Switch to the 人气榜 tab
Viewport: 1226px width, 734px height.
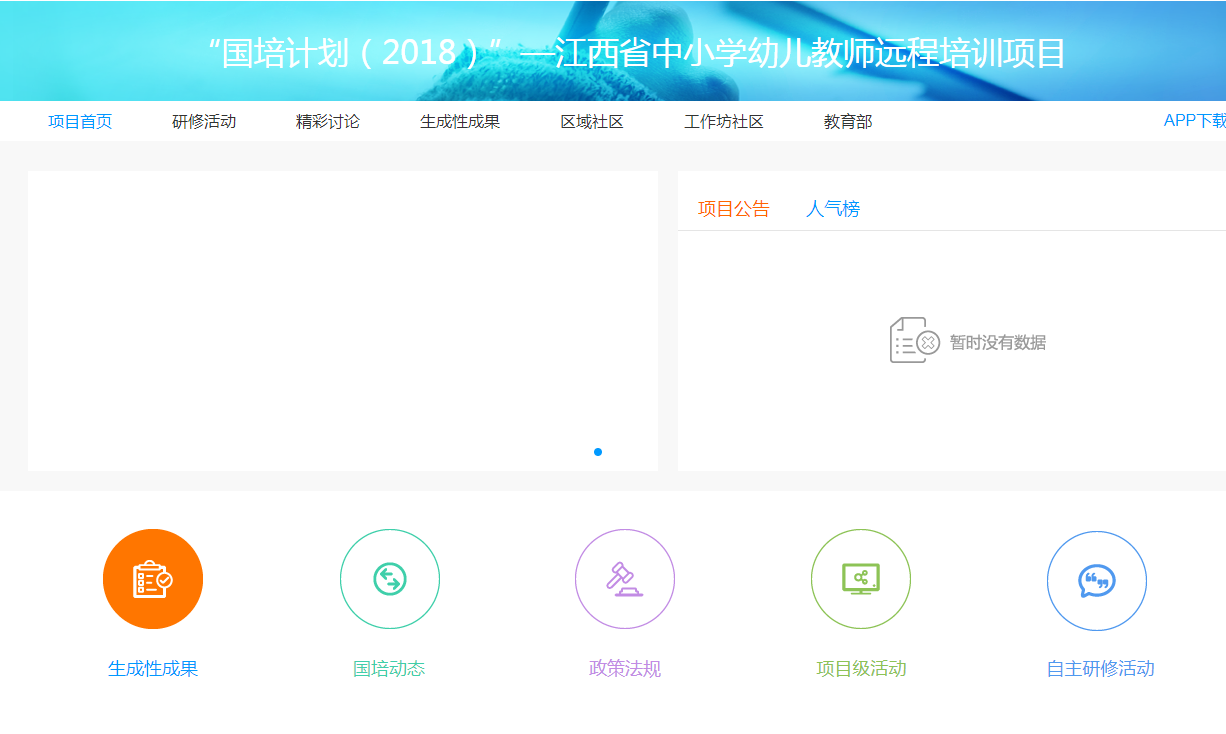(833, 209)
